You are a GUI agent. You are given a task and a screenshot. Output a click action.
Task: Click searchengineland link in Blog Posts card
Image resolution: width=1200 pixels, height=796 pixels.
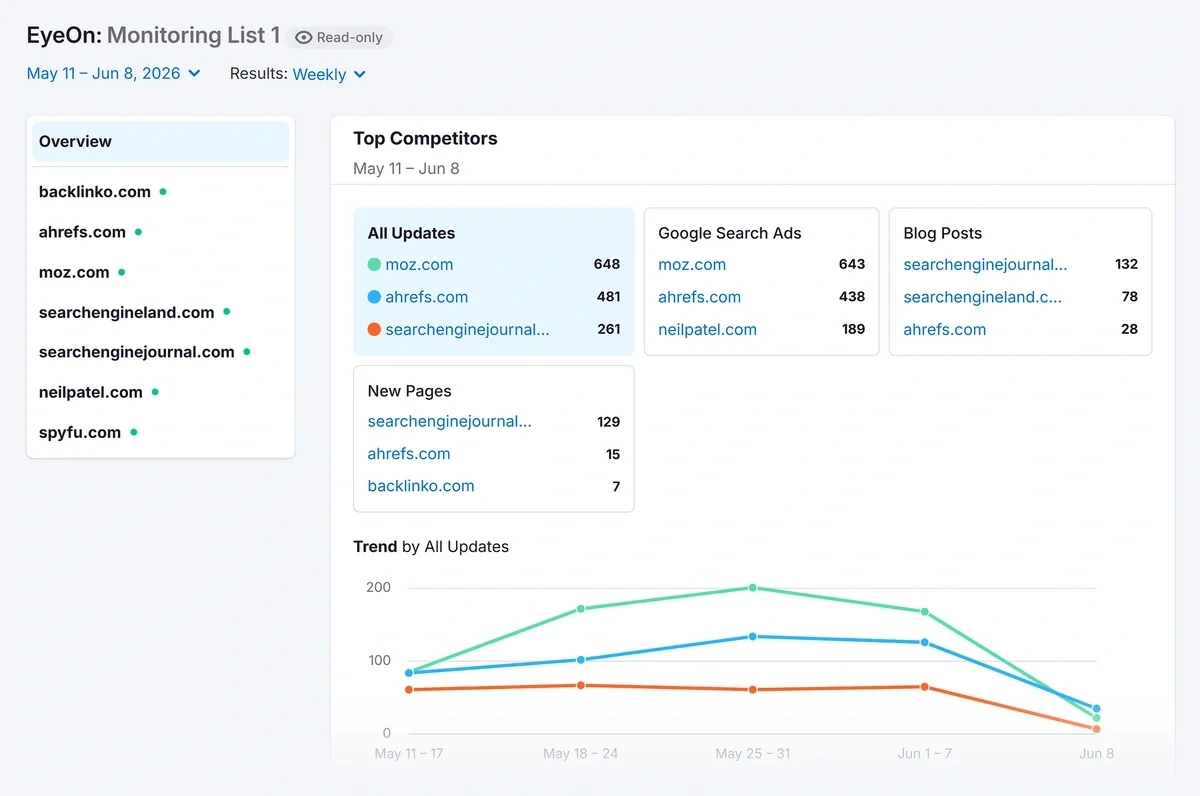coord(983,297)
